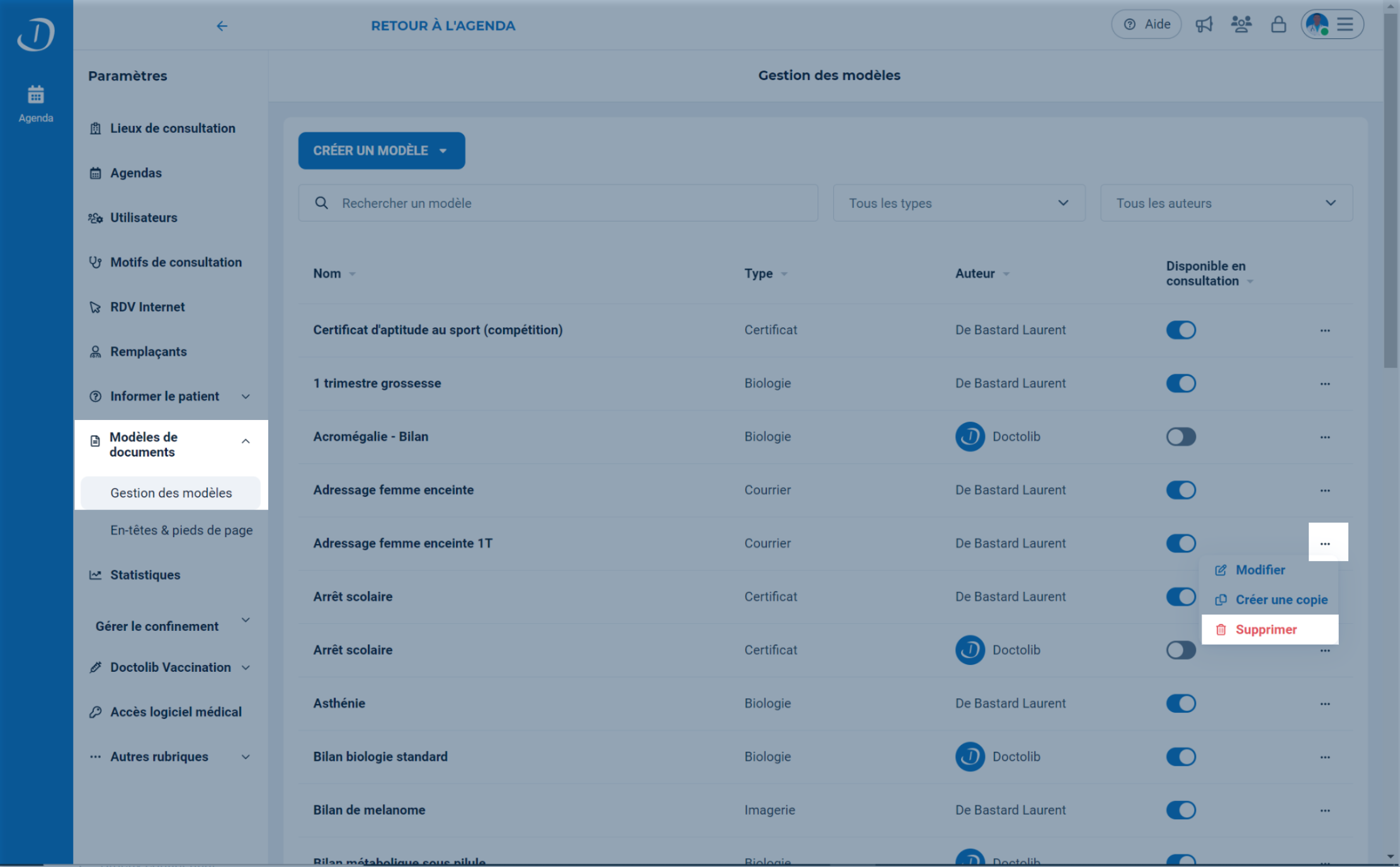Open the Tous les auteurs dropdown
The width and height of the screenshot is (1400, 867).
[x=1226, y=203]
